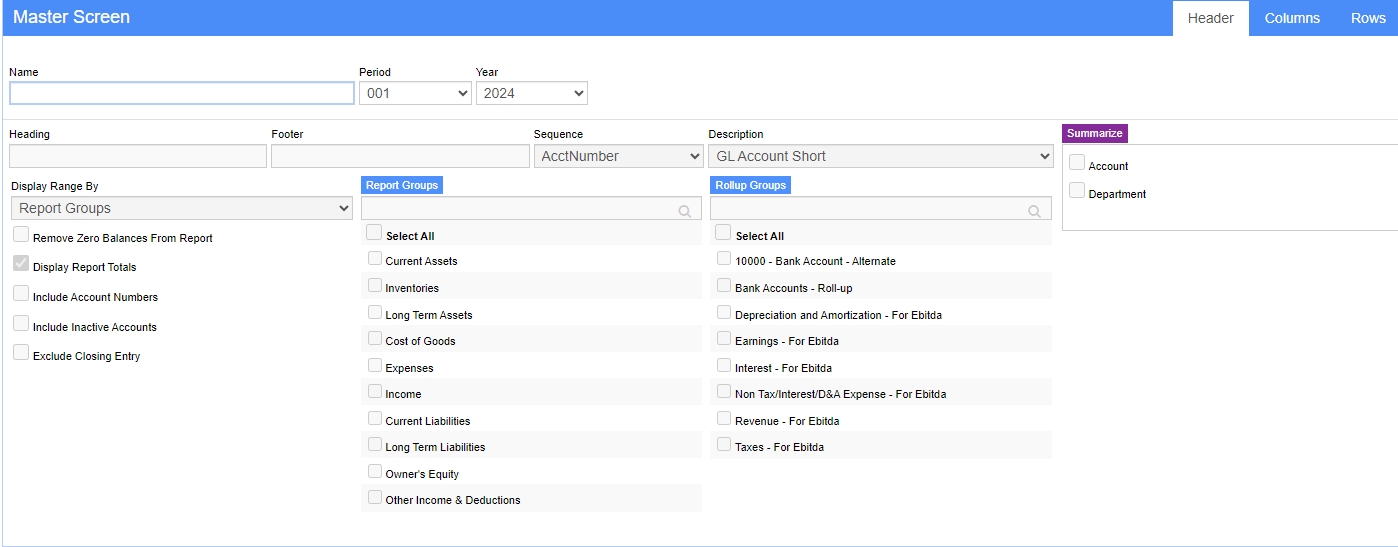Click the Report Groups blue label
Image resolution: width=1398 pixels, height=547 pixels.
tap(401, 185)
